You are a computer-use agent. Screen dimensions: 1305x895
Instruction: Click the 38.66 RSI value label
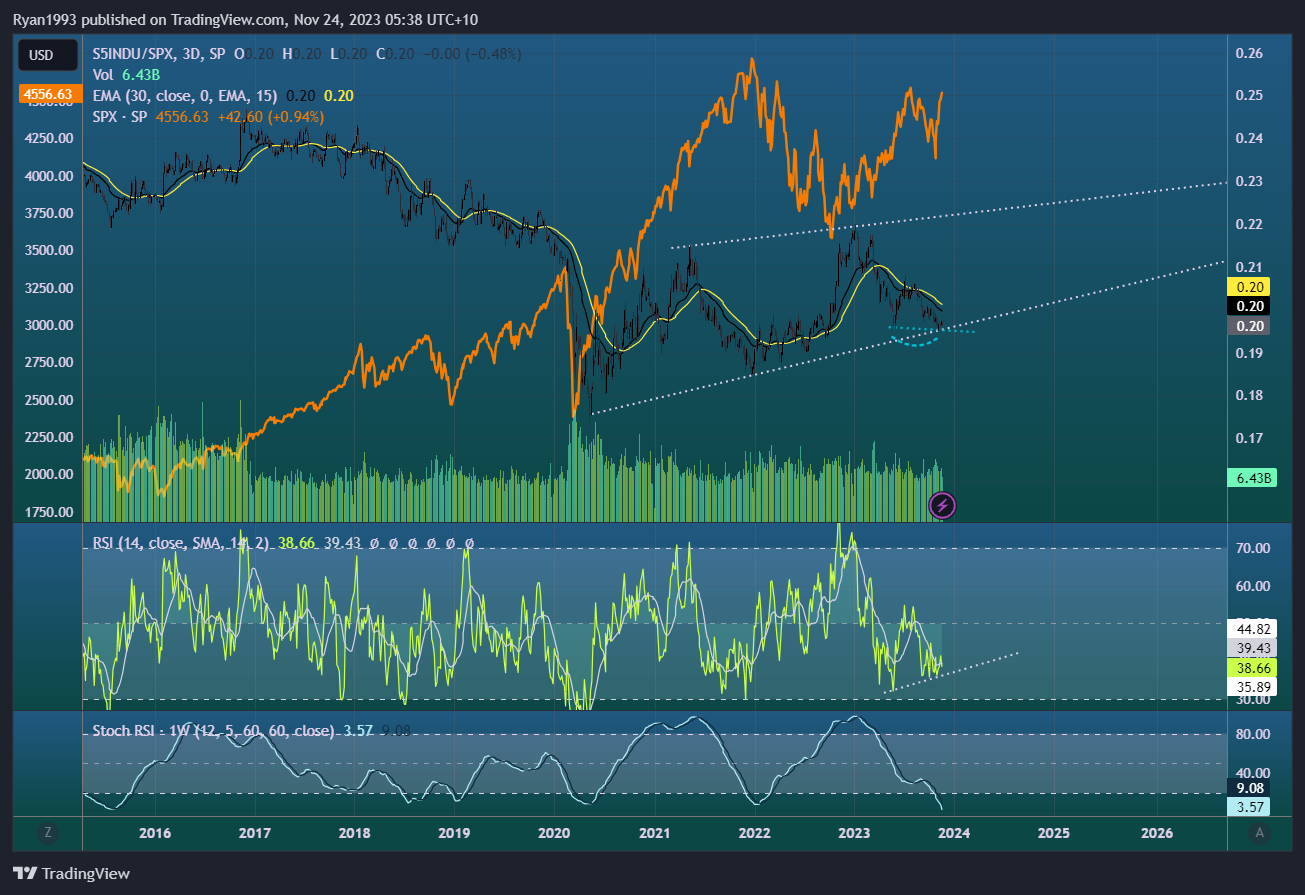click(x=1253, y=667)
